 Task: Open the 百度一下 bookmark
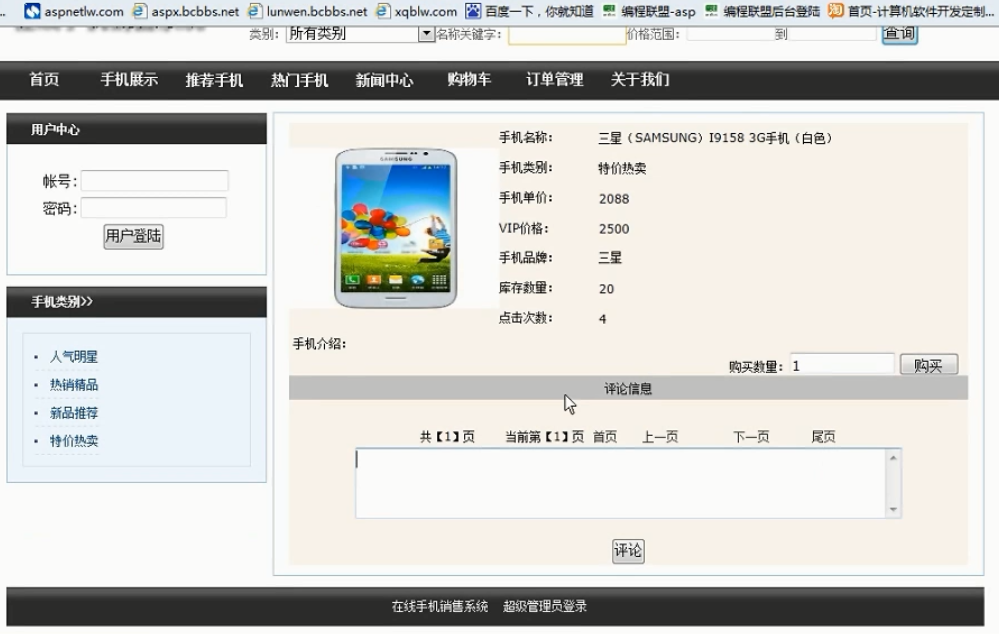[529, 11]
